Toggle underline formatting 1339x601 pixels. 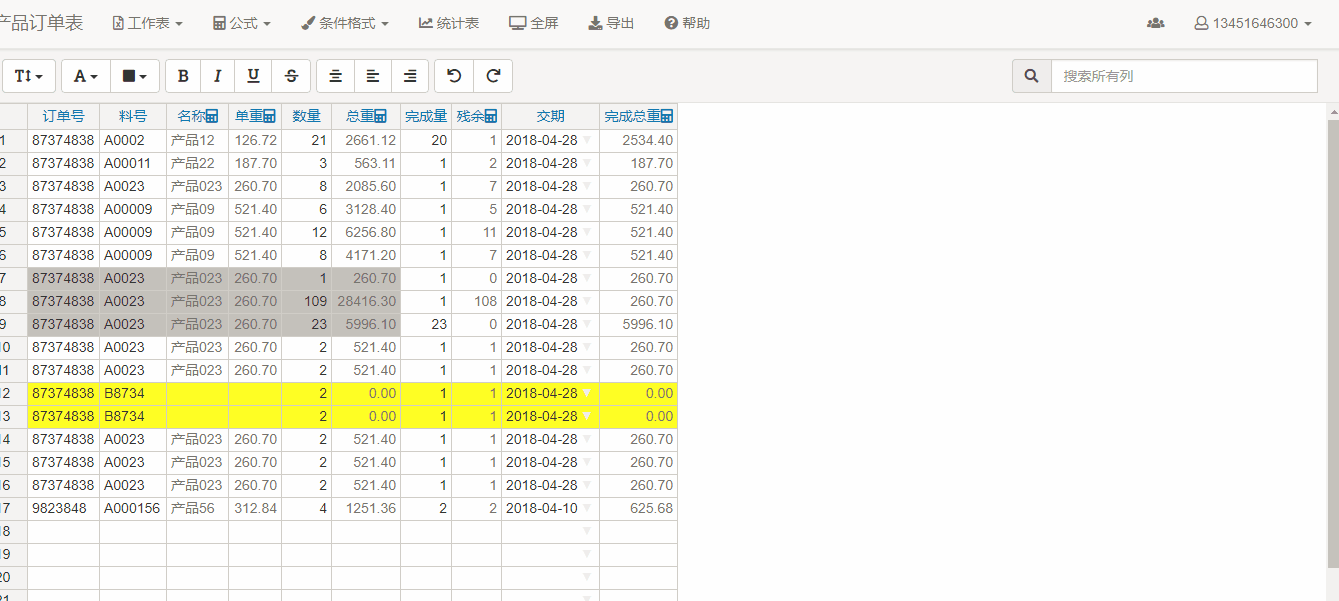pos(254,76)
